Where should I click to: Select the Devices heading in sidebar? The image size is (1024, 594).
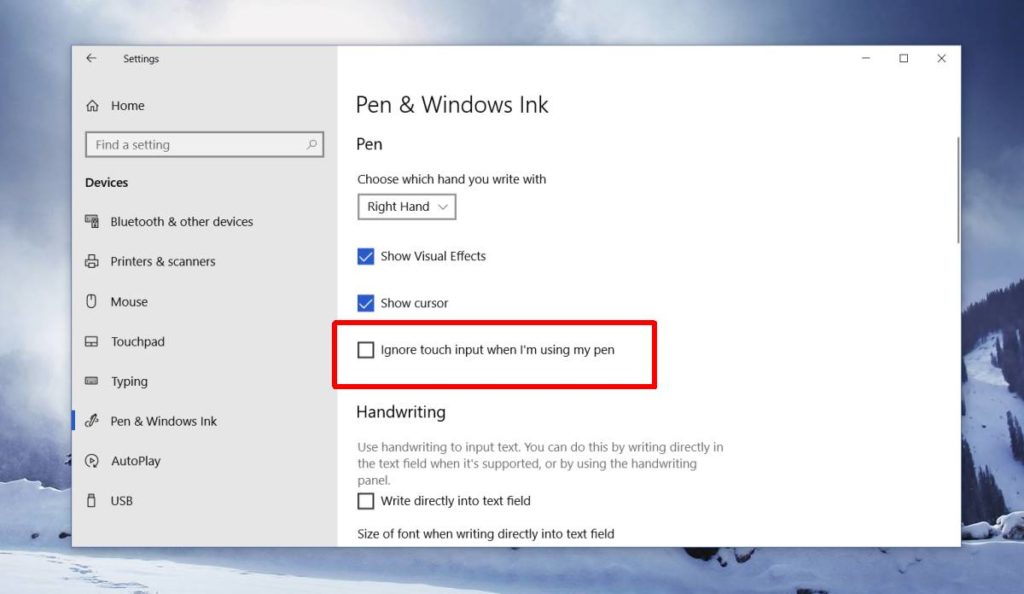pos(106,182)
